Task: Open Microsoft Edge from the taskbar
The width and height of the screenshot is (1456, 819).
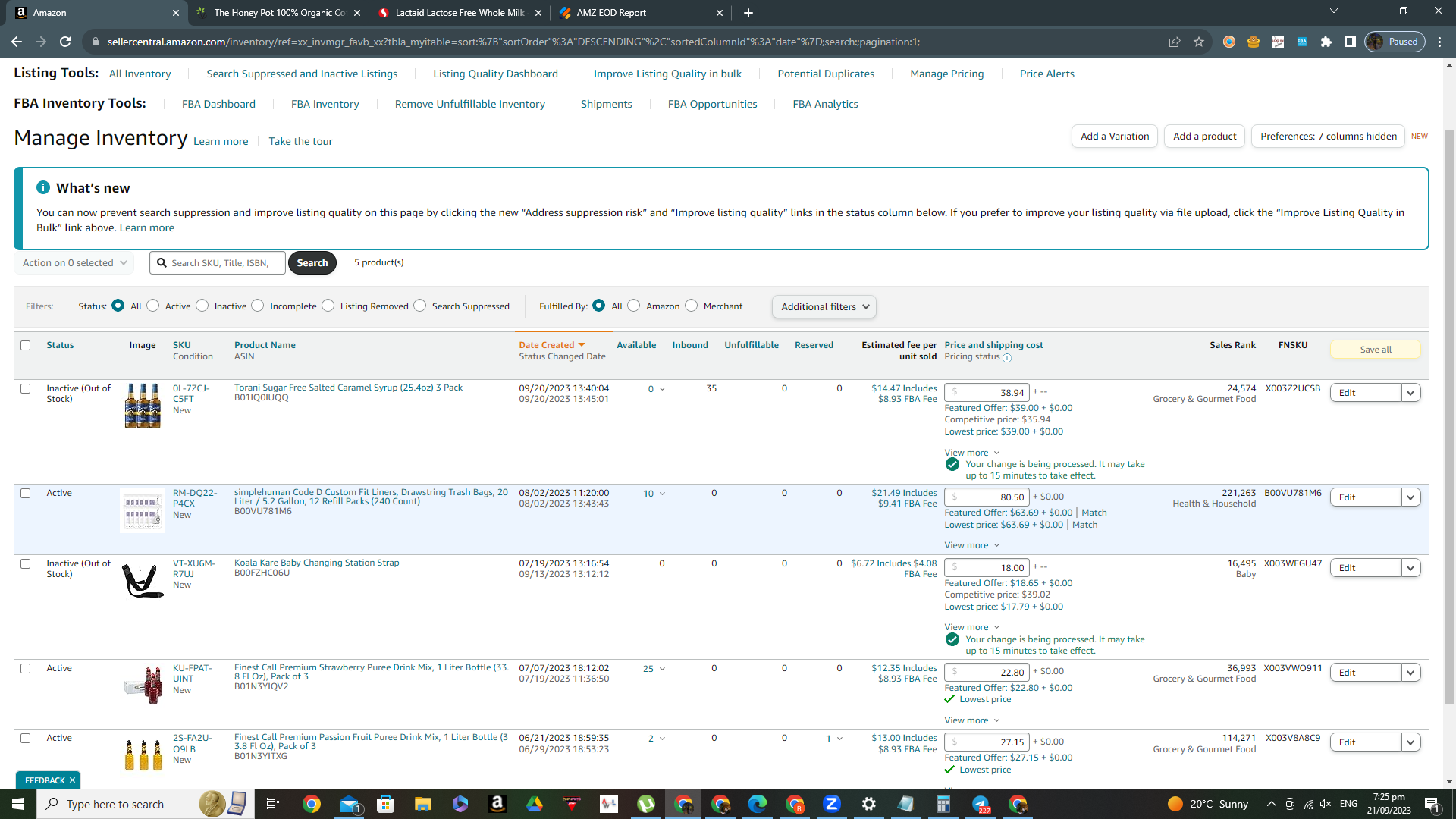Action: 758,804
